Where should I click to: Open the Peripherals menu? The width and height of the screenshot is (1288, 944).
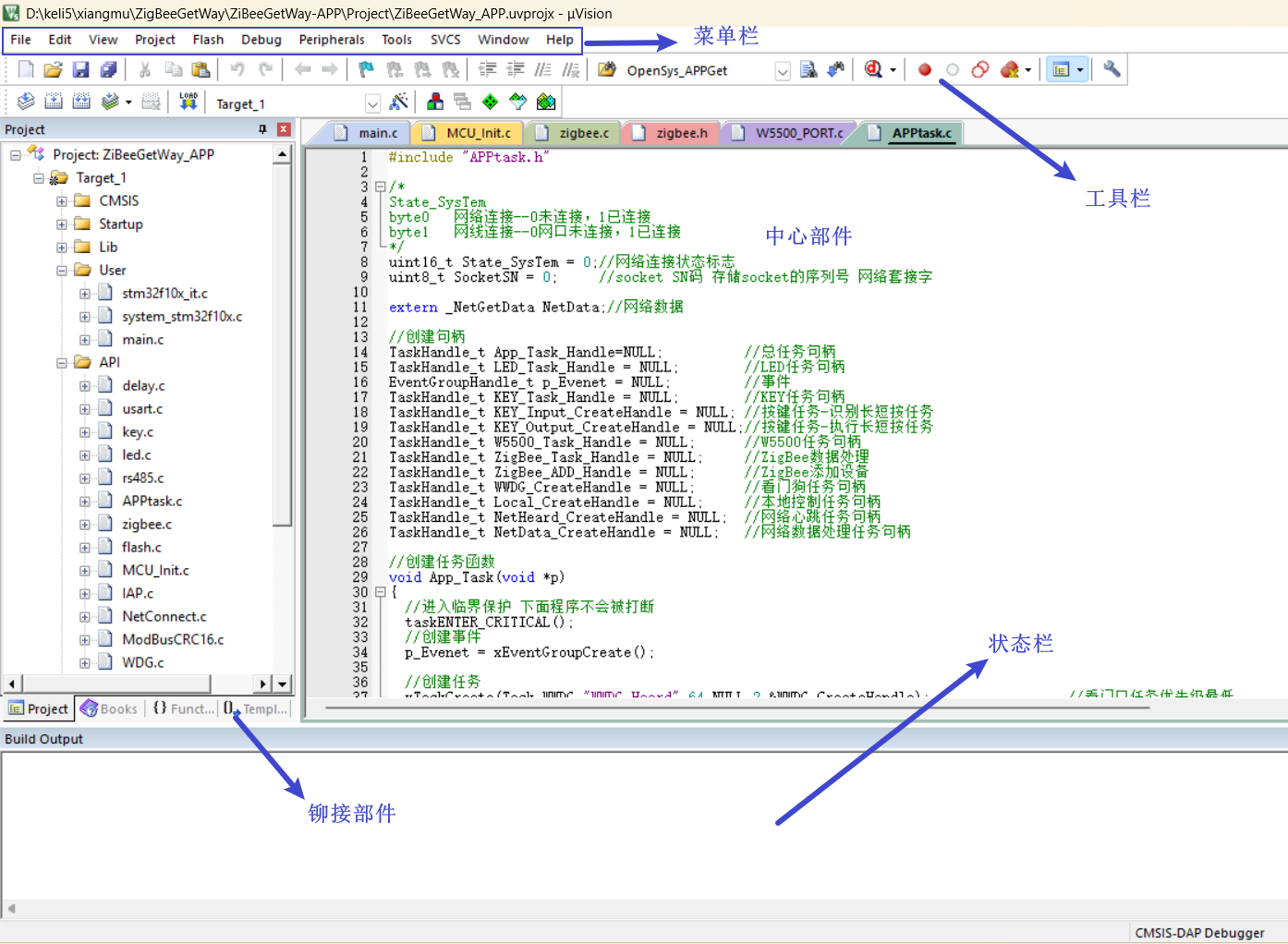(x=331, y=40)
